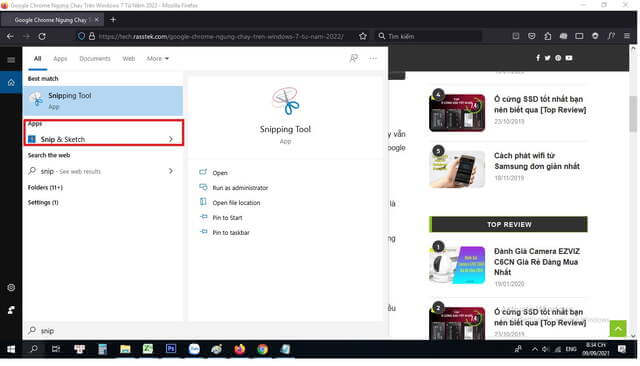
Task: Choose Run as administrator
Action: point(240,188)
